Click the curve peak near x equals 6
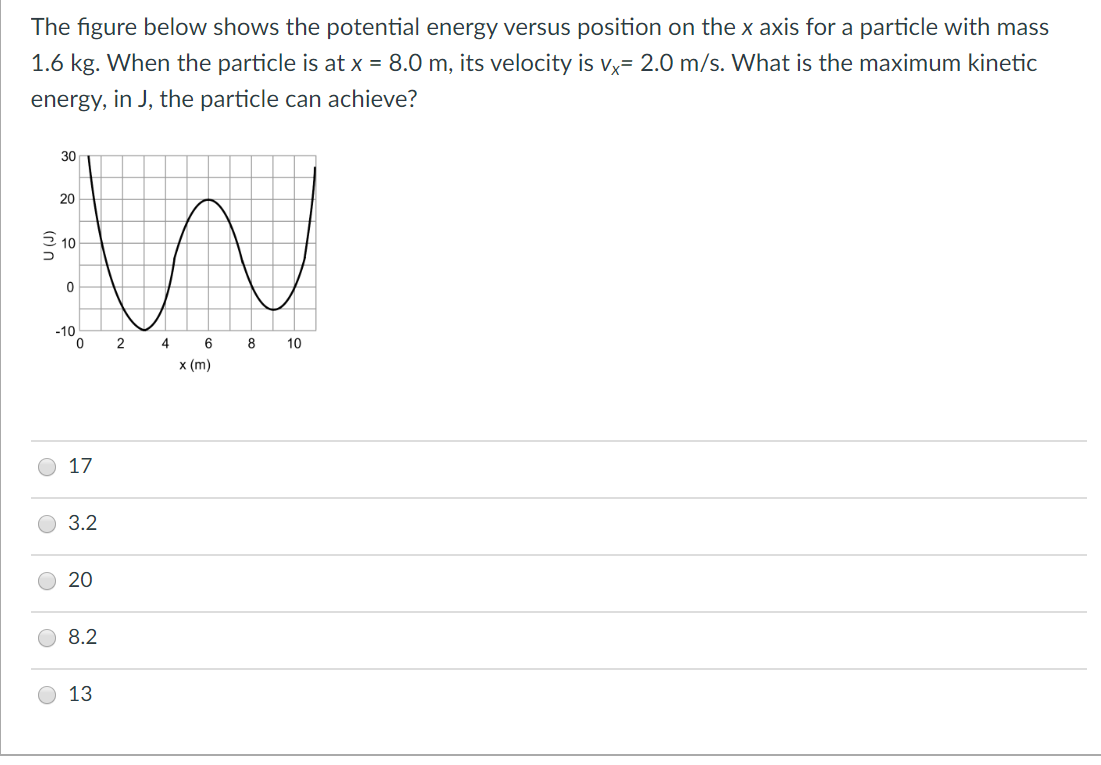Viewport: 1101px width, 765px height. (209, 202)
